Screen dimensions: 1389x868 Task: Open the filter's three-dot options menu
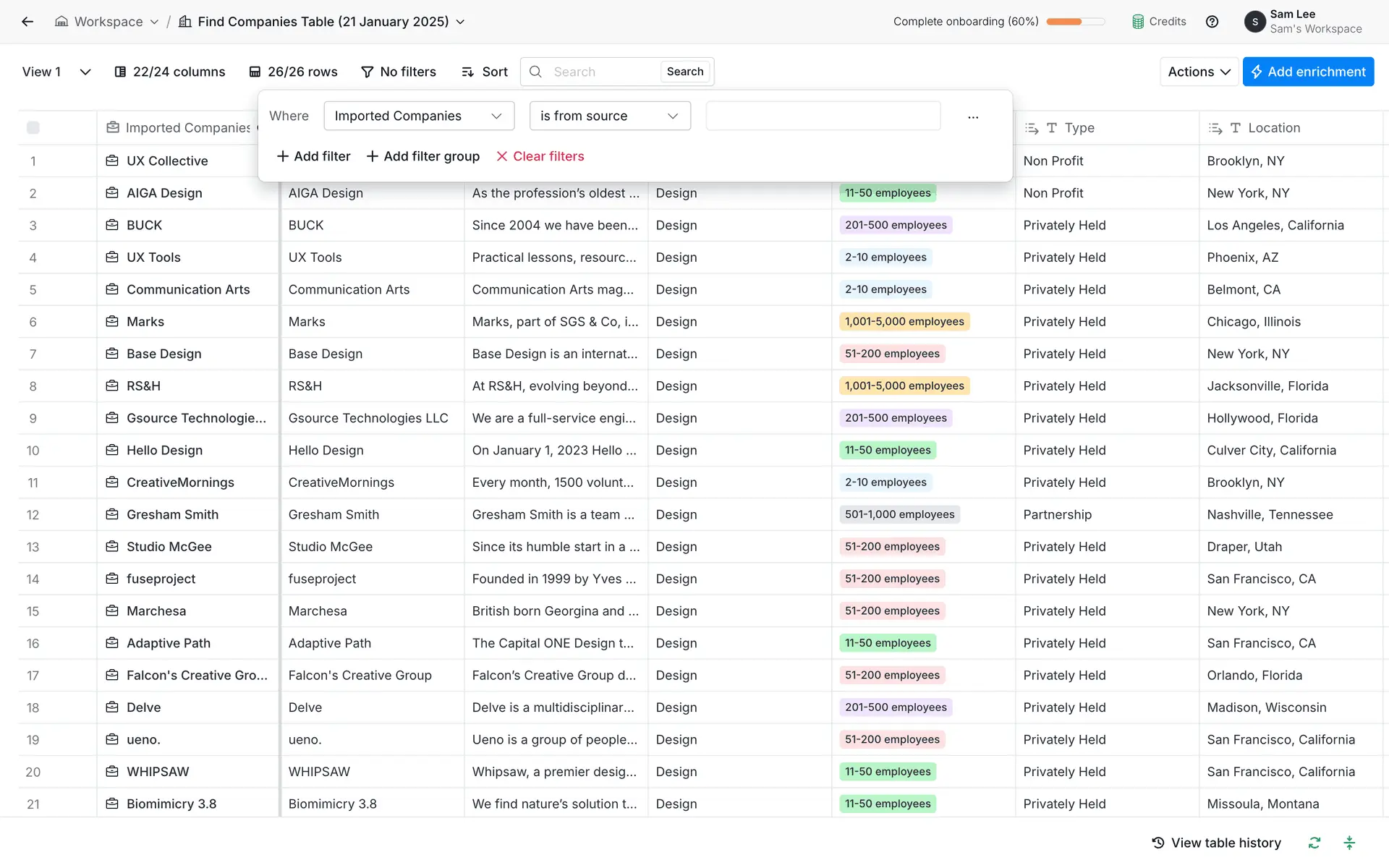click(x=973, y=116)
